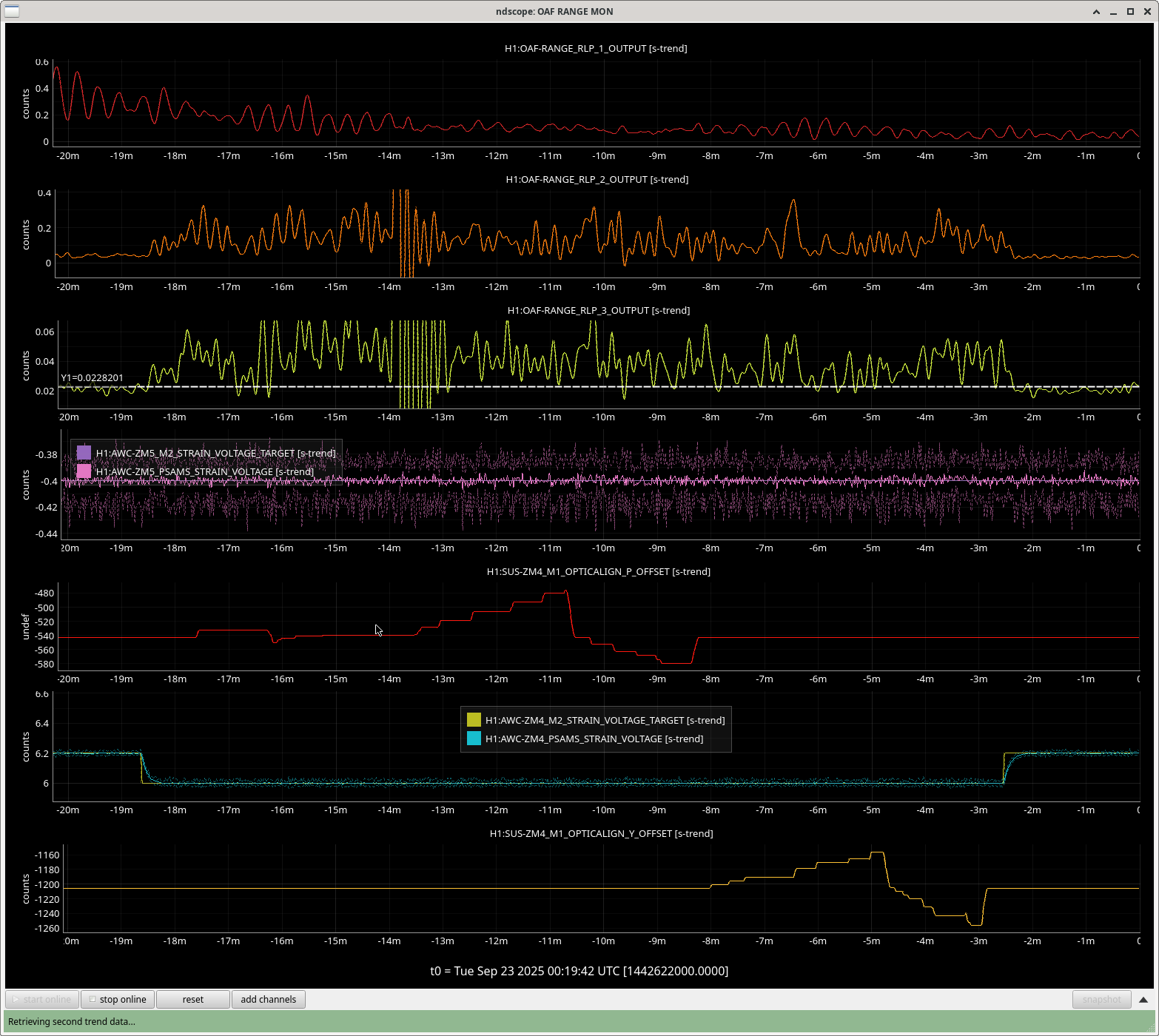1159x1036 pixels.
Task: Click the yellow ZM4_M2_STRAIN_VOLTAGE_TARGET legend swatch
Action: click(474, 720)
